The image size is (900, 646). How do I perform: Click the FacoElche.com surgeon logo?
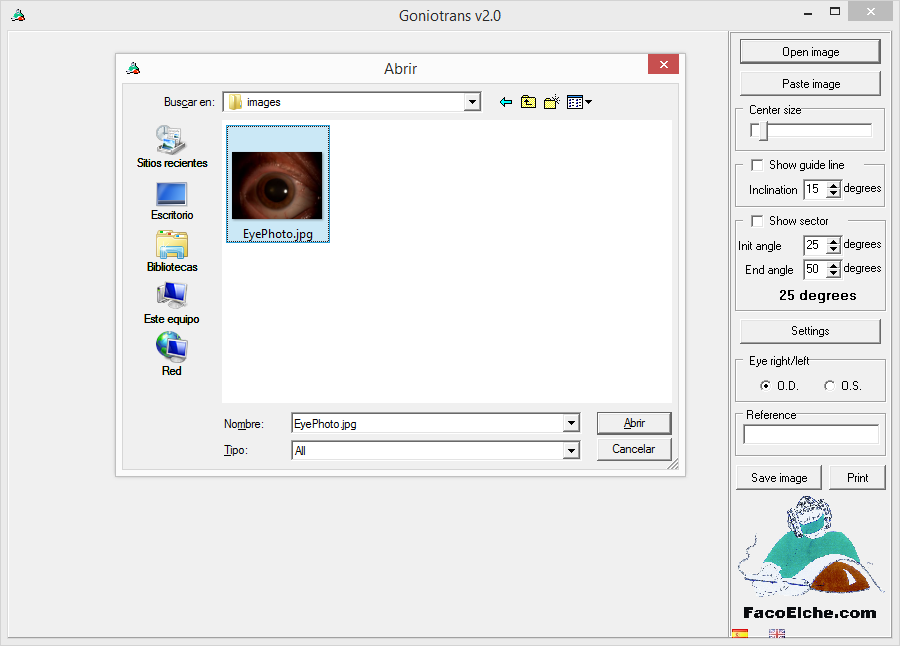810,547
